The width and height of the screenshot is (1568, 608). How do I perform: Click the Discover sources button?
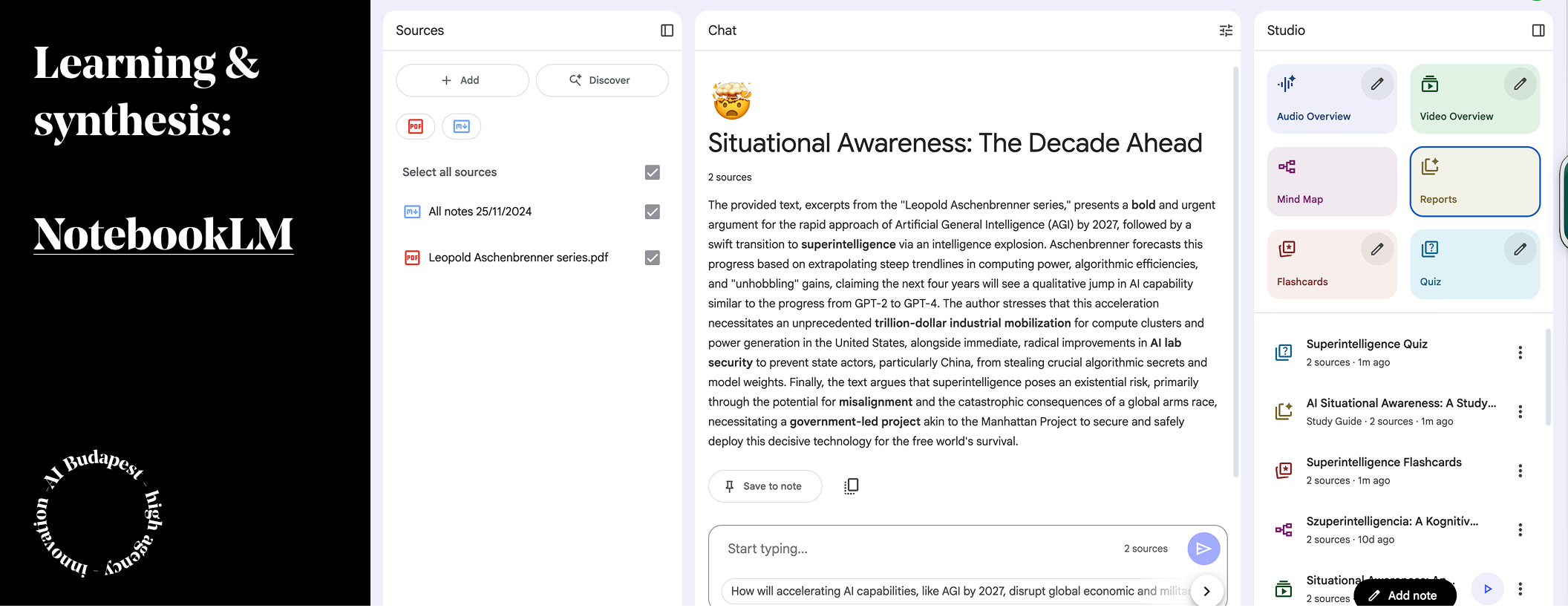pyautogui.click(x=602, y=80)
